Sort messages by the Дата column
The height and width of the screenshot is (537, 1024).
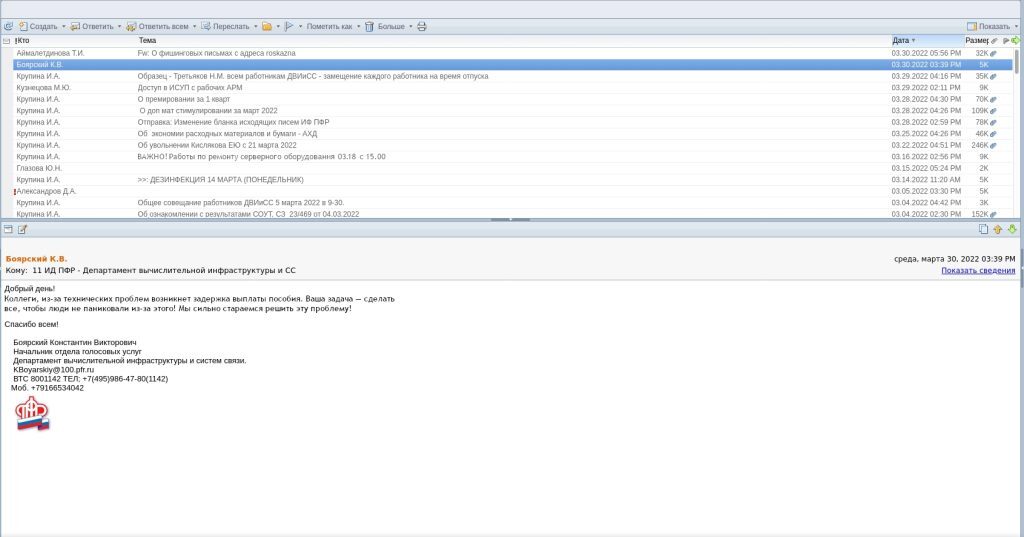[901, 40]
